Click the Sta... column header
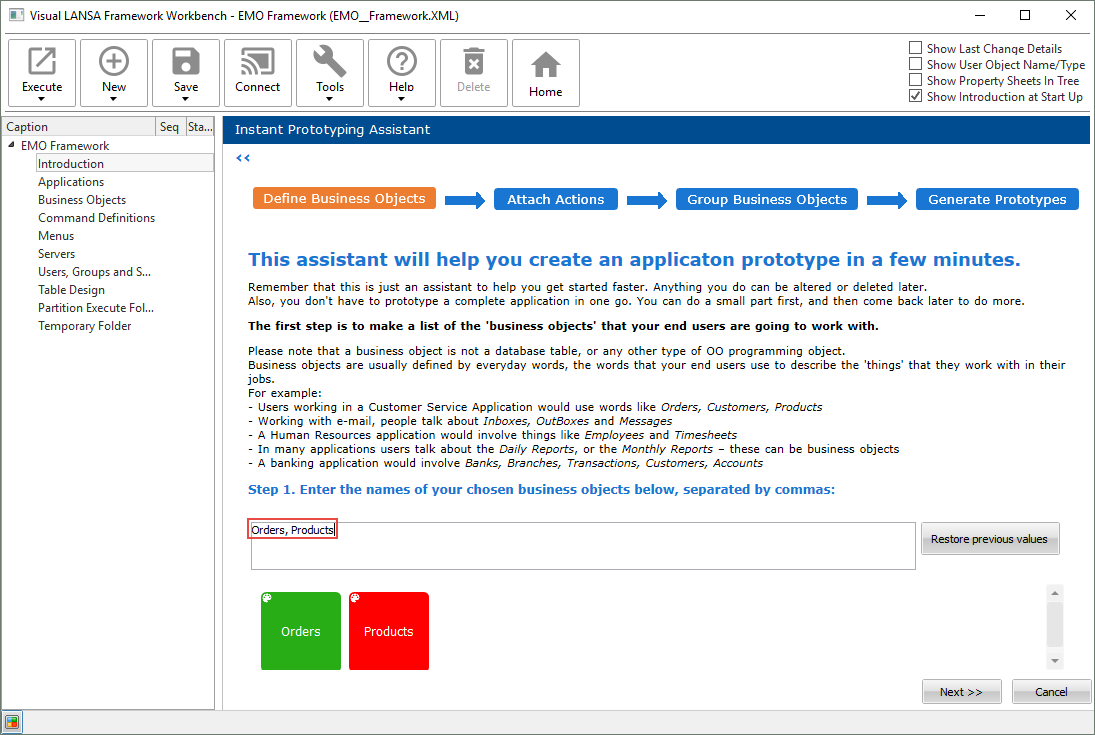The width and height of the screenshot is (1095, 735). click(200, 126)
